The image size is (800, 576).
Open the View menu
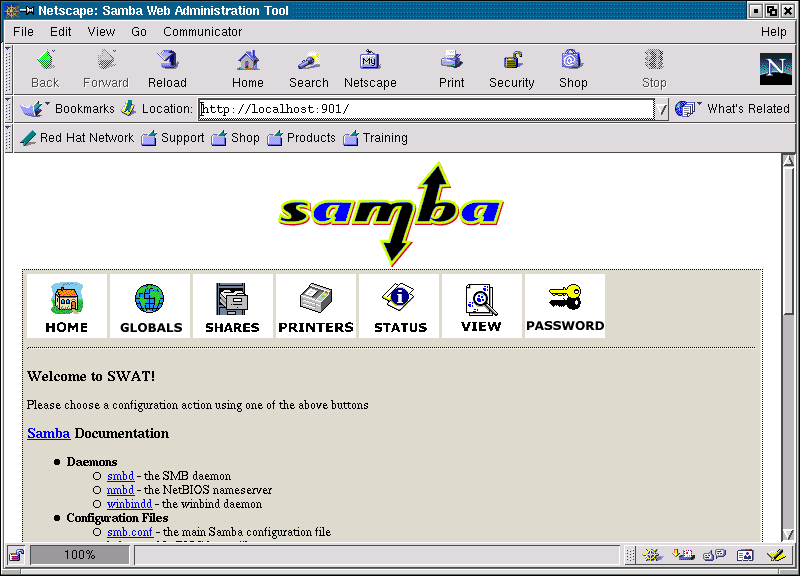pos(101,31)
